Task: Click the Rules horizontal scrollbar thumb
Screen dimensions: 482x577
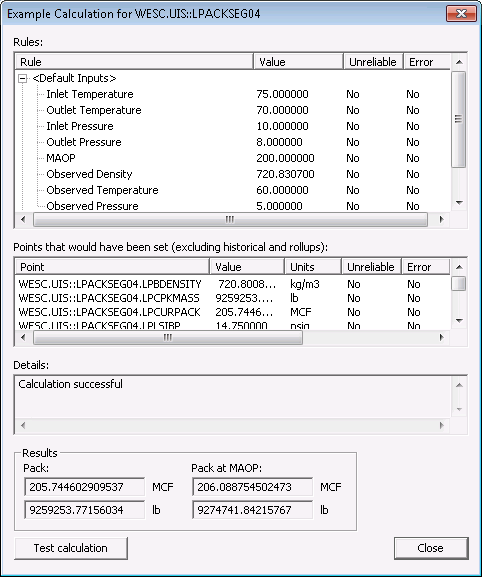Action: pyautogui.click(x=230, y=220)
